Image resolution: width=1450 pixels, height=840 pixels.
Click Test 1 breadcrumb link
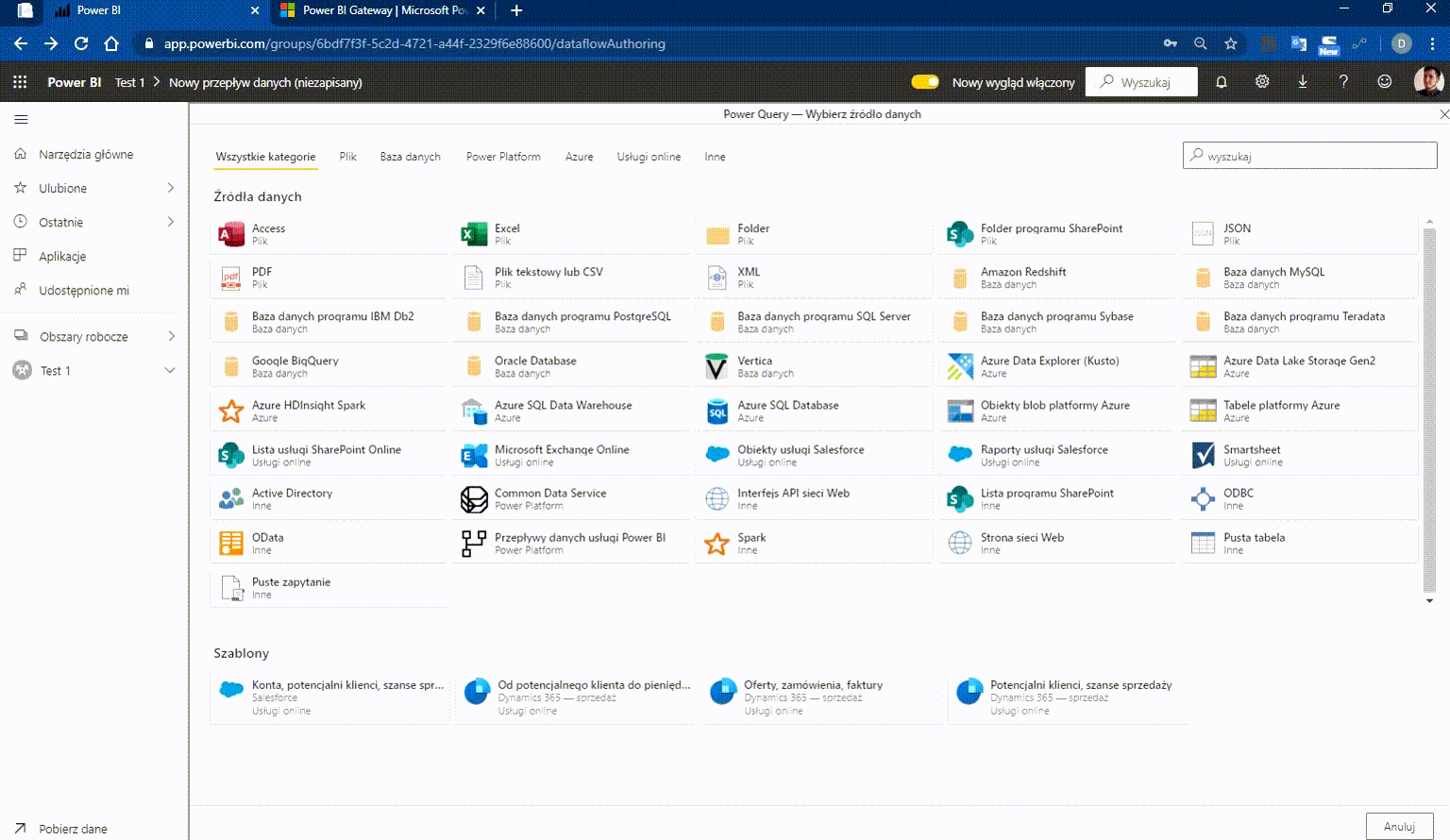click(x=129, y=82)
